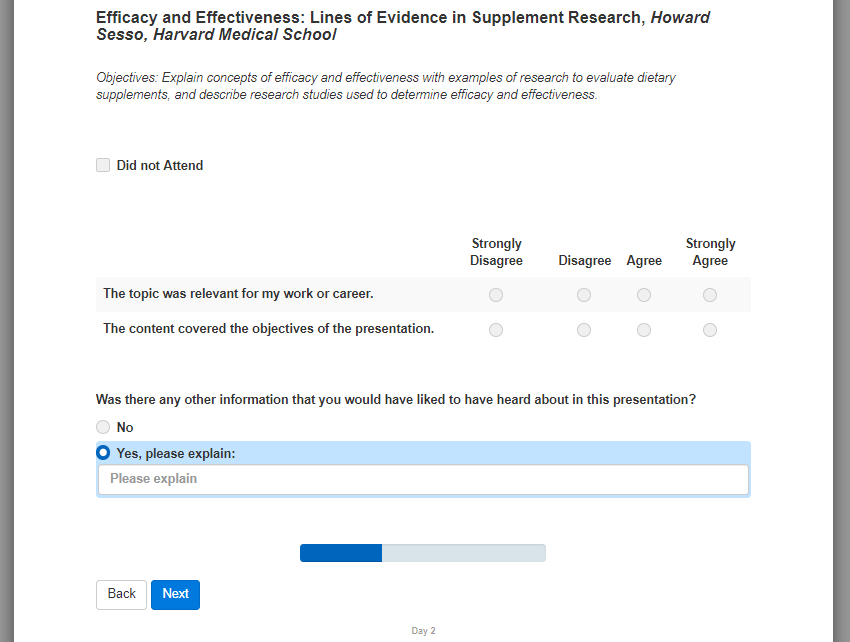The image size is (850, 642).
Task: Click the 'other information' question text
Action: click(396, 399)
